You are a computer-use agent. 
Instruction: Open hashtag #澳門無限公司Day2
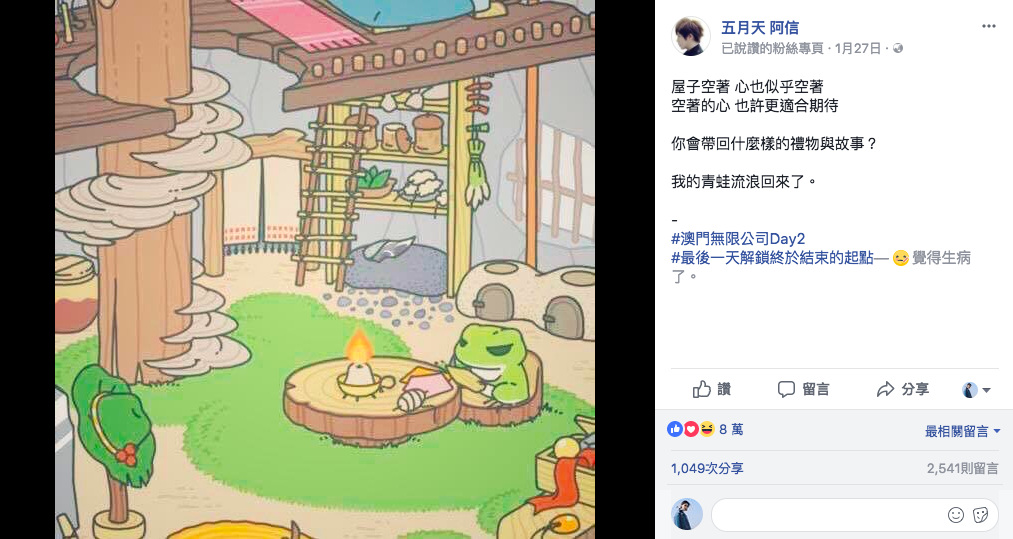click(738, 238)
